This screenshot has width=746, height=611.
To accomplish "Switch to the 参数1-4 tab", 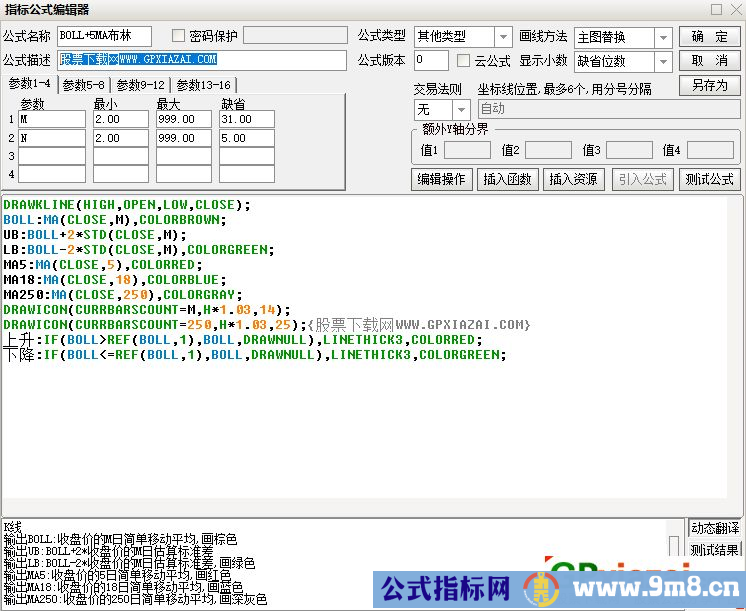I will [29, 84].
